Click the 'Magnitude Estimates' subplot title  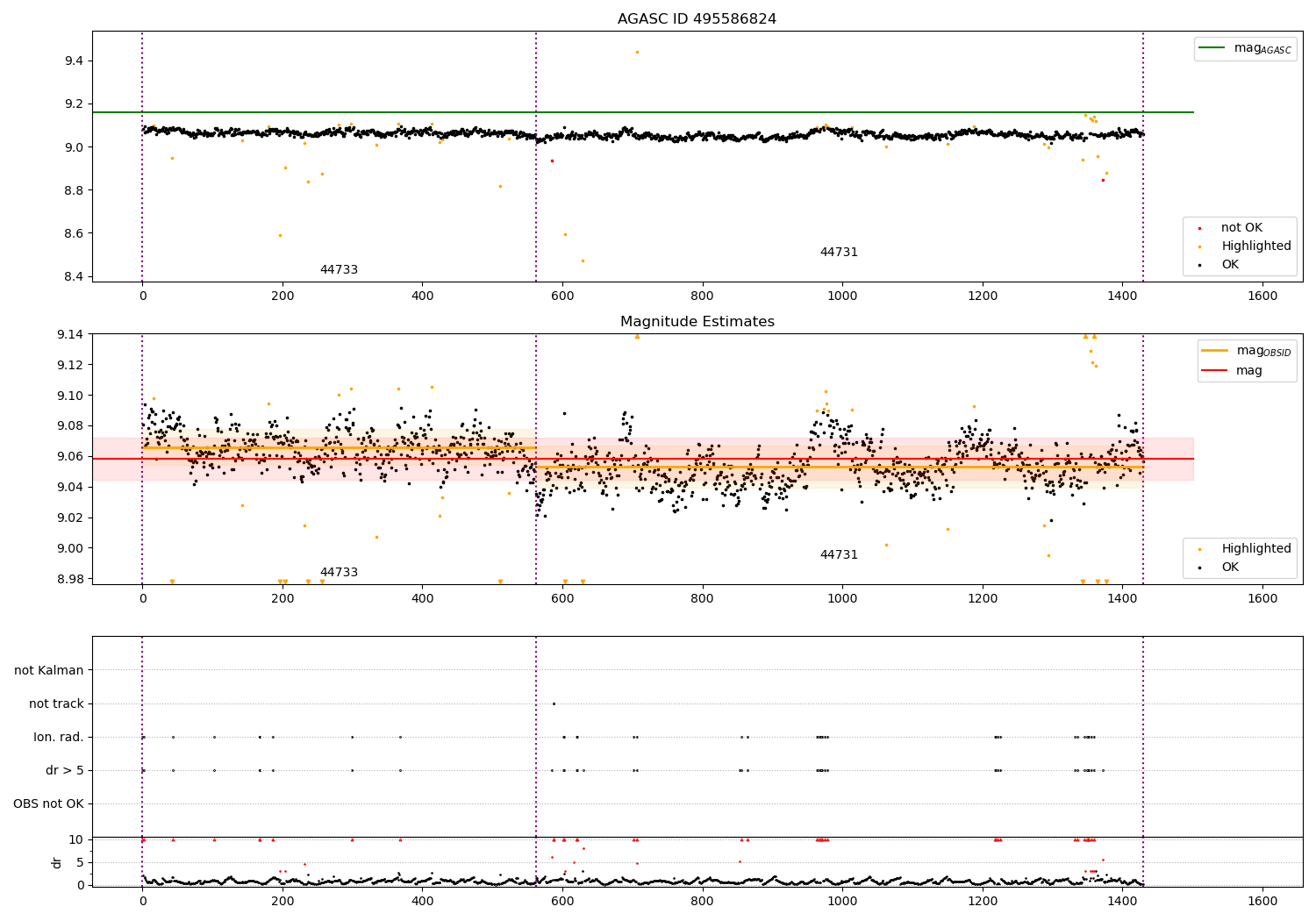pyautogui.click(x=697, y=322)
